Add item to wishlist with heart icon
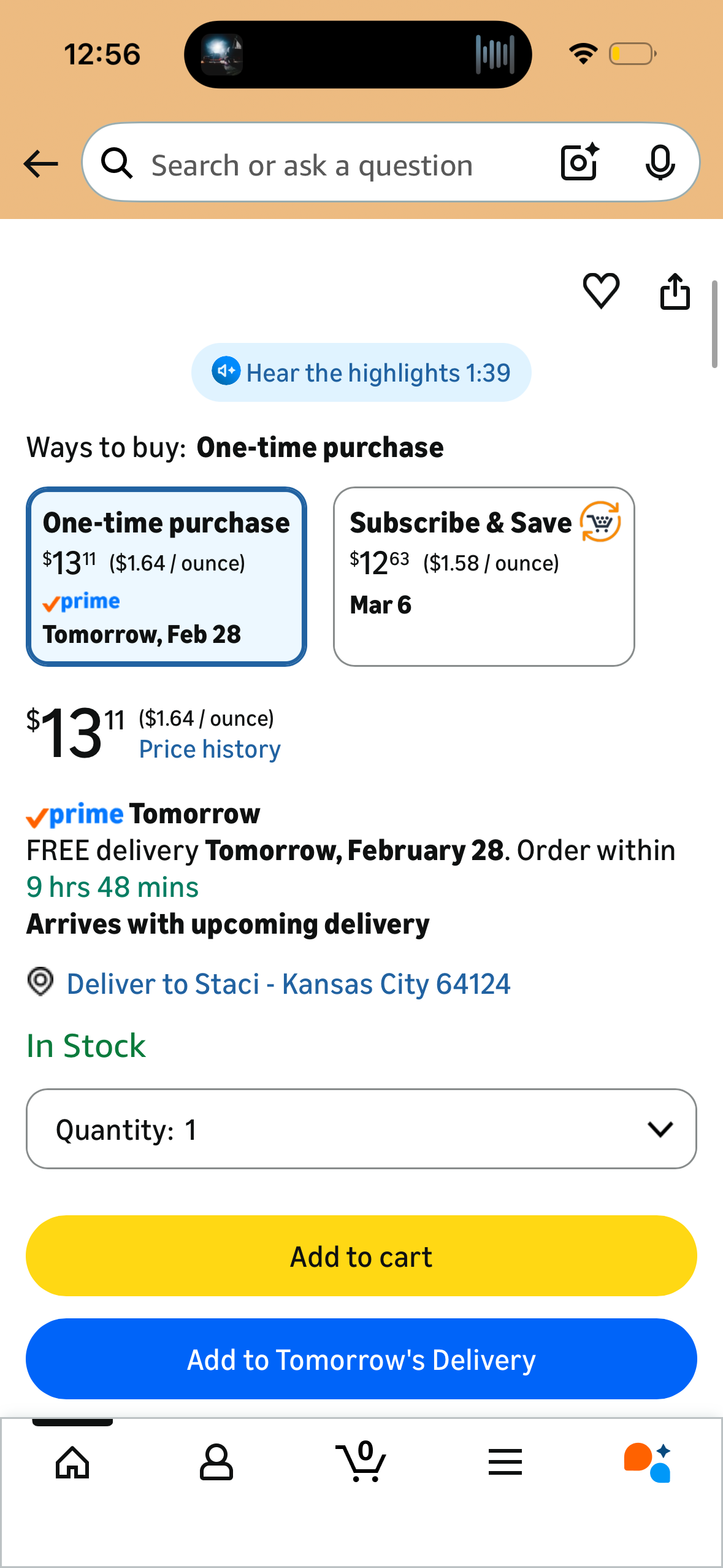 coord(601,291)
